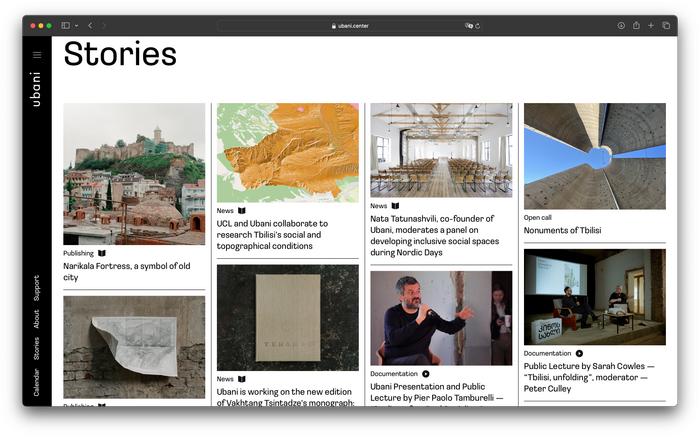
Task: Click the translate icon in the address bar
Action: [x=468, y=26]
